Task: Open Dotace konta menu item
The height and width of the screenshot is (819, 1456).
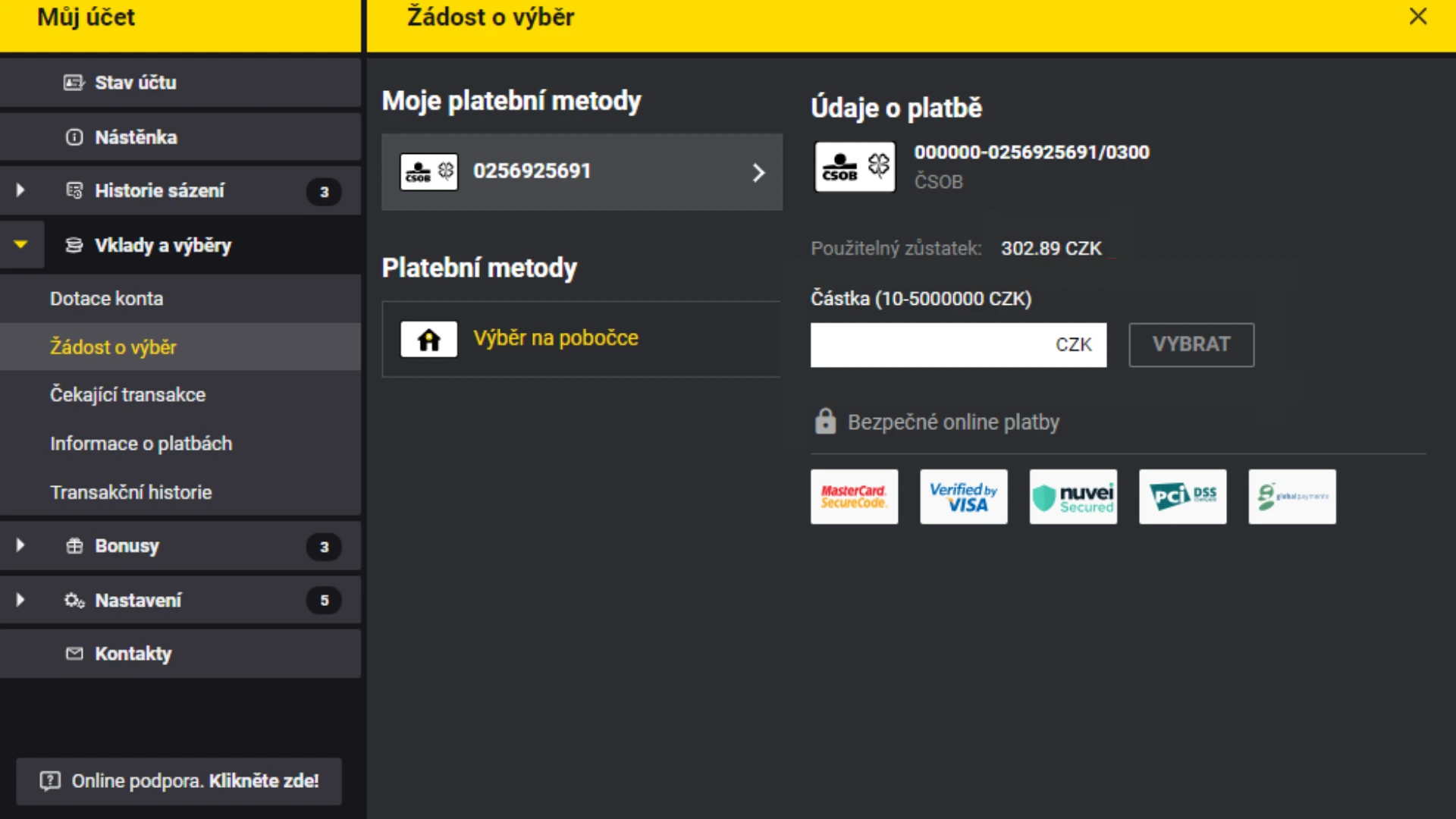Action: point(106,299)
